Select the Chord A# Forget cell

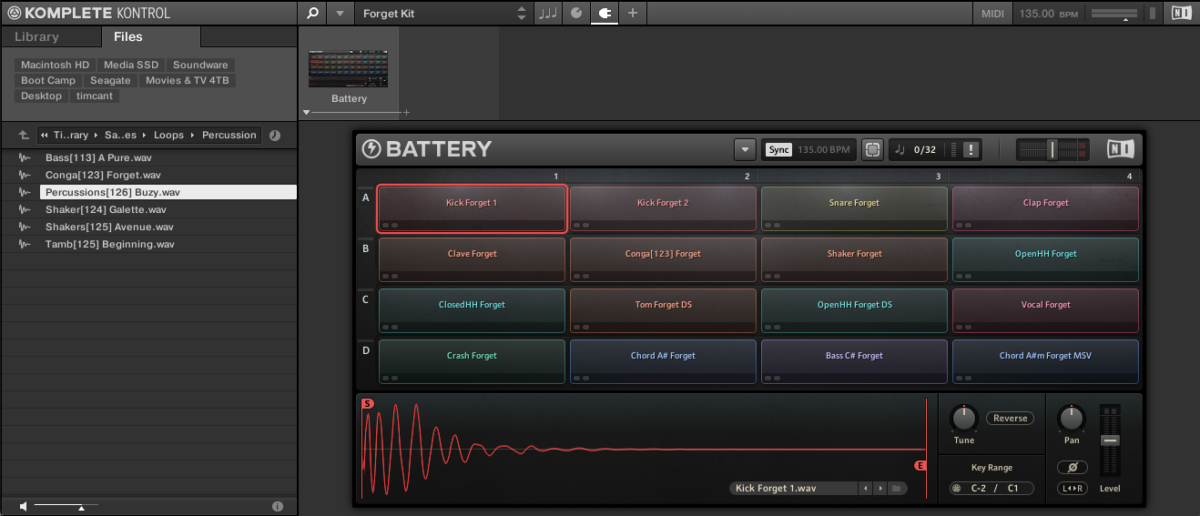click(x=663, y=361)
